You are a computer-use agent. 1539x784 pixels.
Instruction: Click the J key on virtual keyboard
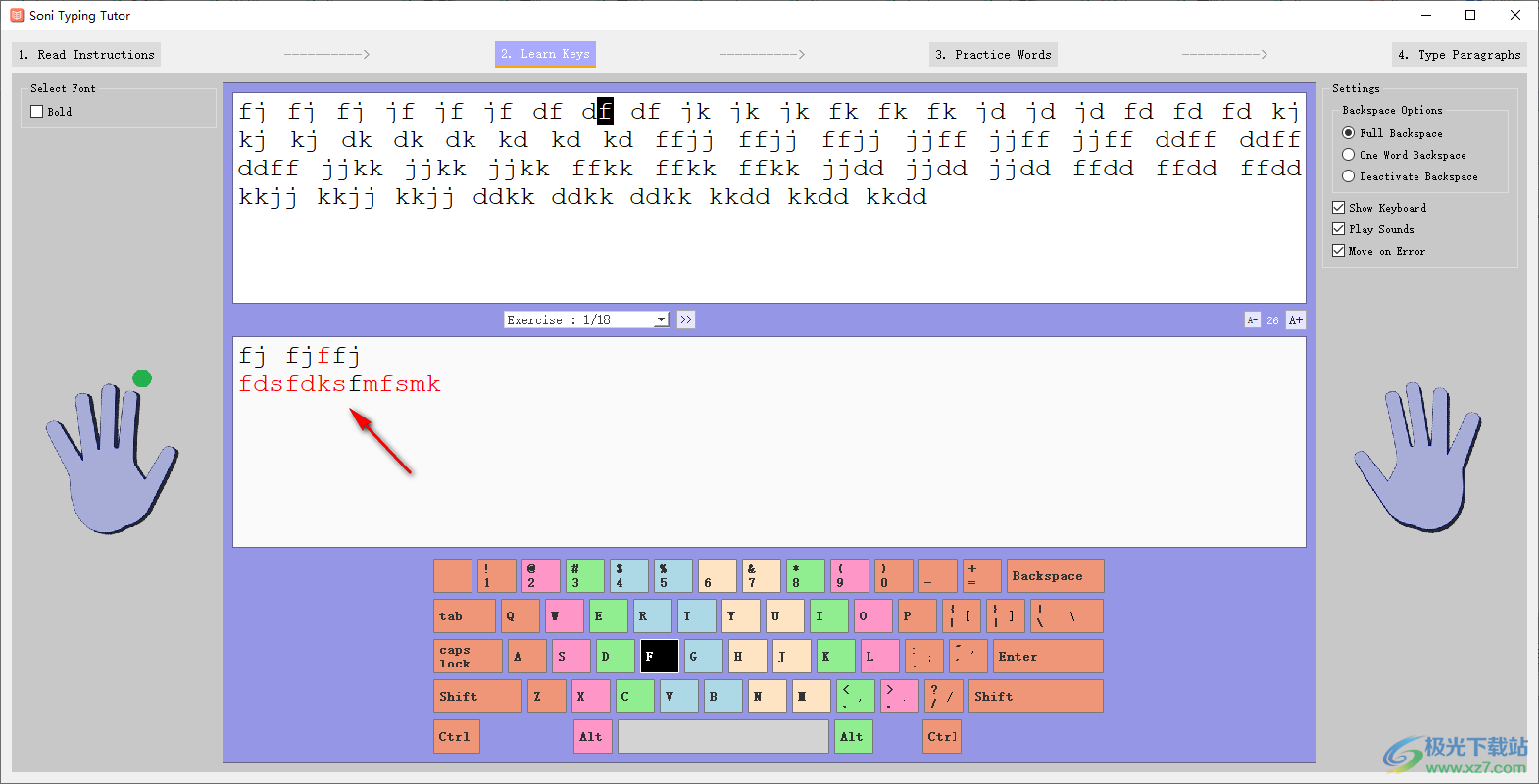pyautogui.click(x=792, y=657)
